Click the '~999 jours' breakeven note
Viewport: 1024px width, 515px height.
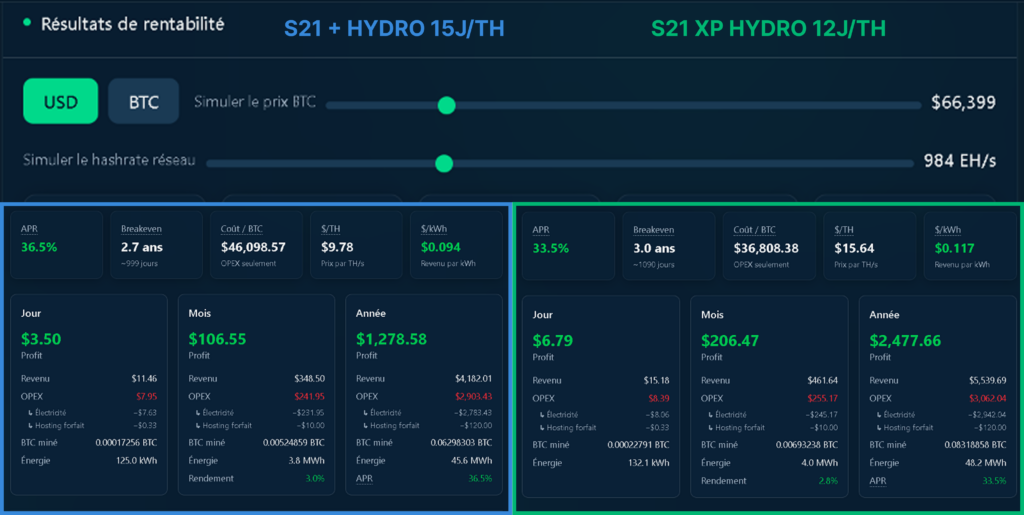point(139,263)
